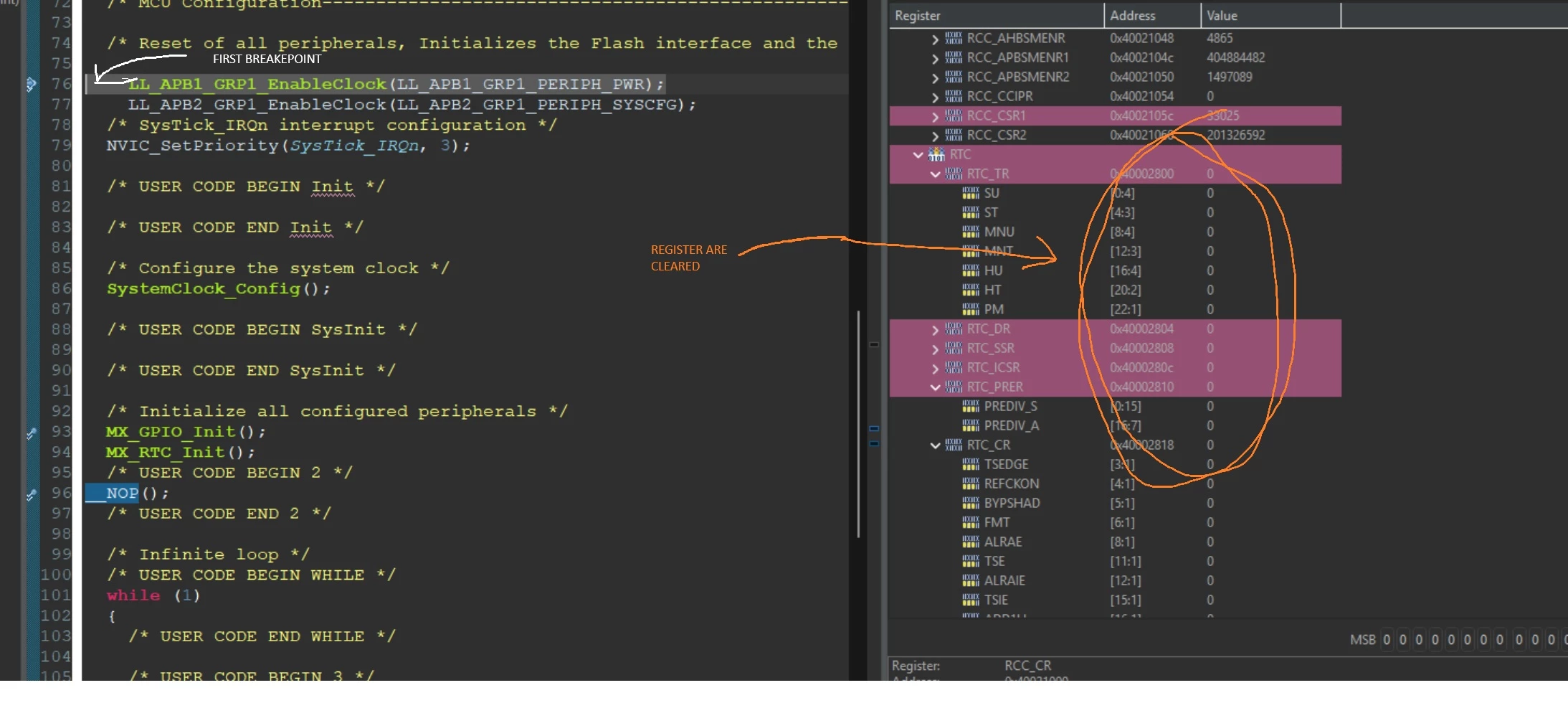Click the editor vertical scrollbar thumb
The width and height of the screenshot is (1568, 703).
858,423
